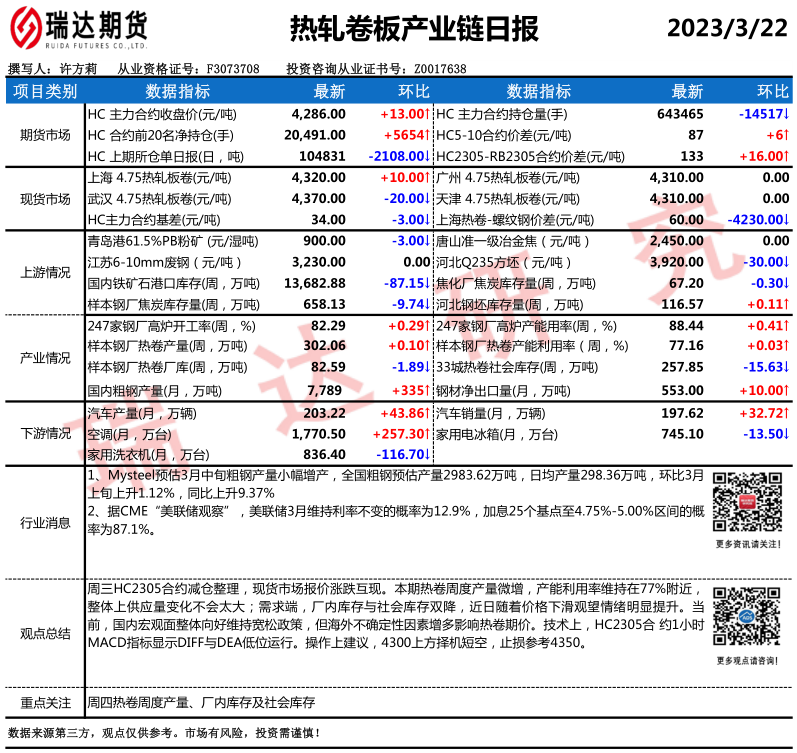Click the report title 热轧卷板产业链日报
Screen dimensions: 797x753
[399, 30]
